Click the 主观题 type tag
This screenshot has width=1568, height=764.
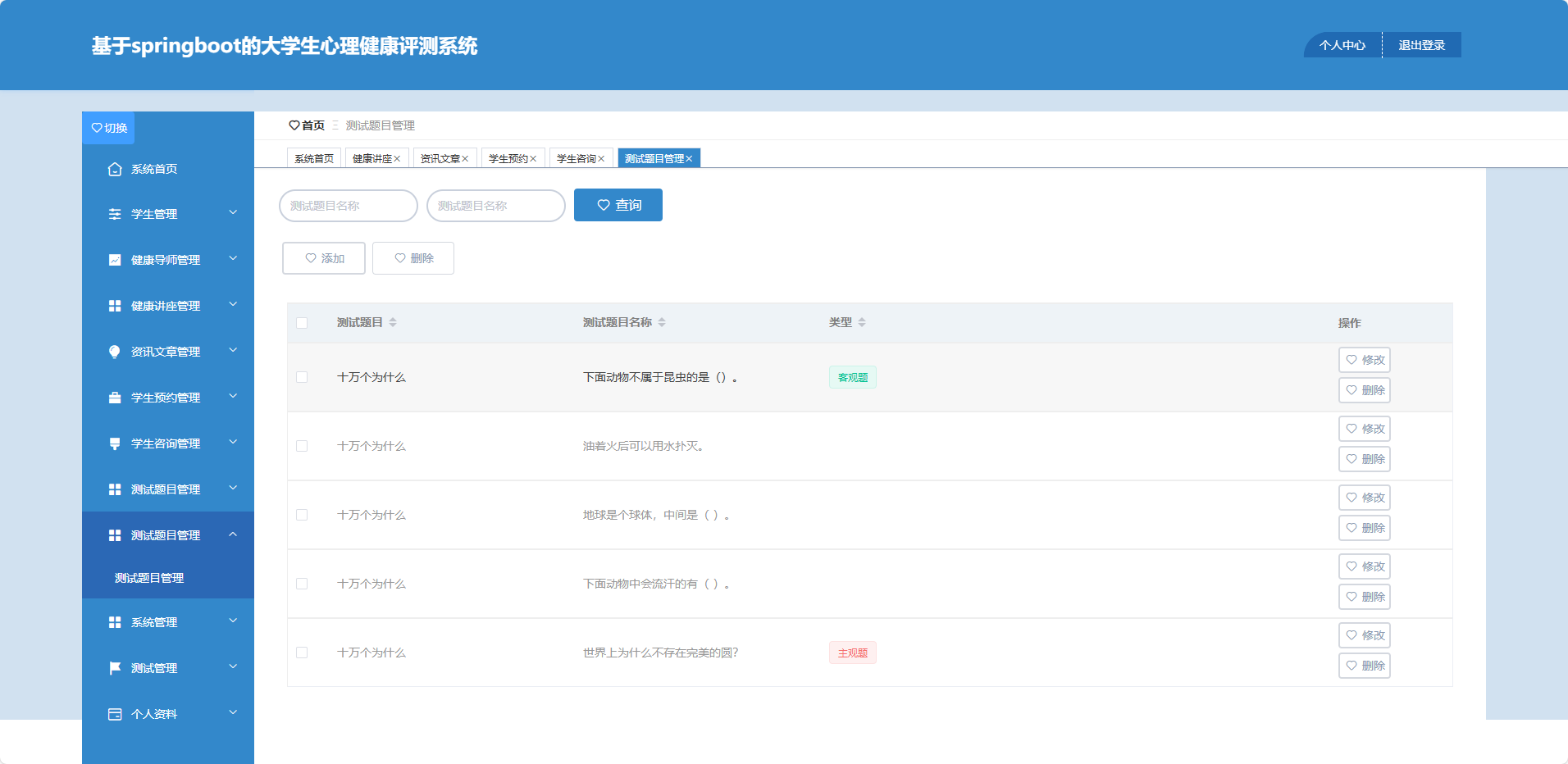[853, 653]
